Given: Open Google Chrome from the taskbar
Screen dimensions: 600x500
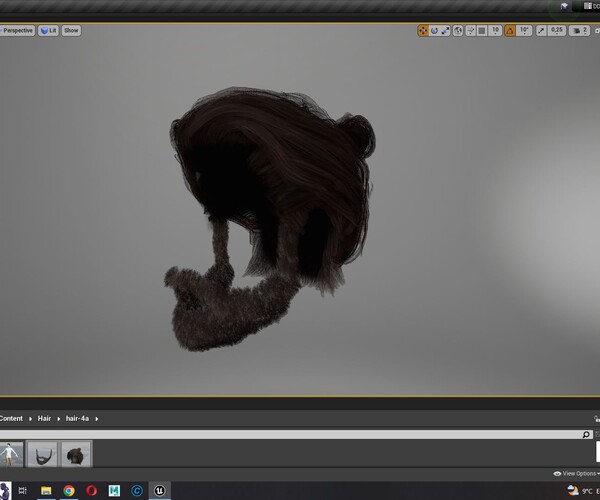Looking at the screenshot, I should coord(69,490).
